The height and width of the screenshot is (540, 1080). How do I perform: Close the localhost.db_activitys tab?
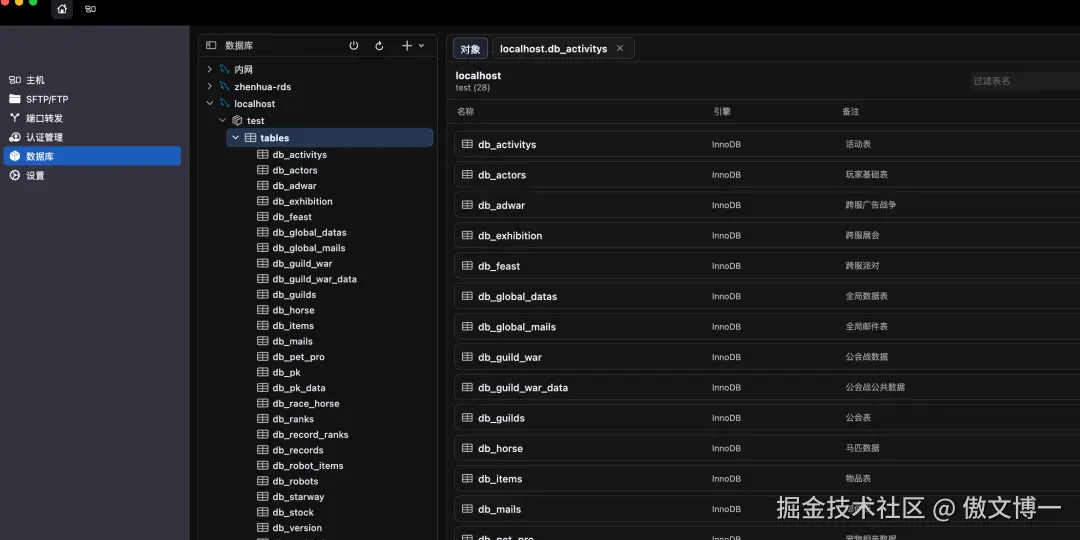click(620, 48)
